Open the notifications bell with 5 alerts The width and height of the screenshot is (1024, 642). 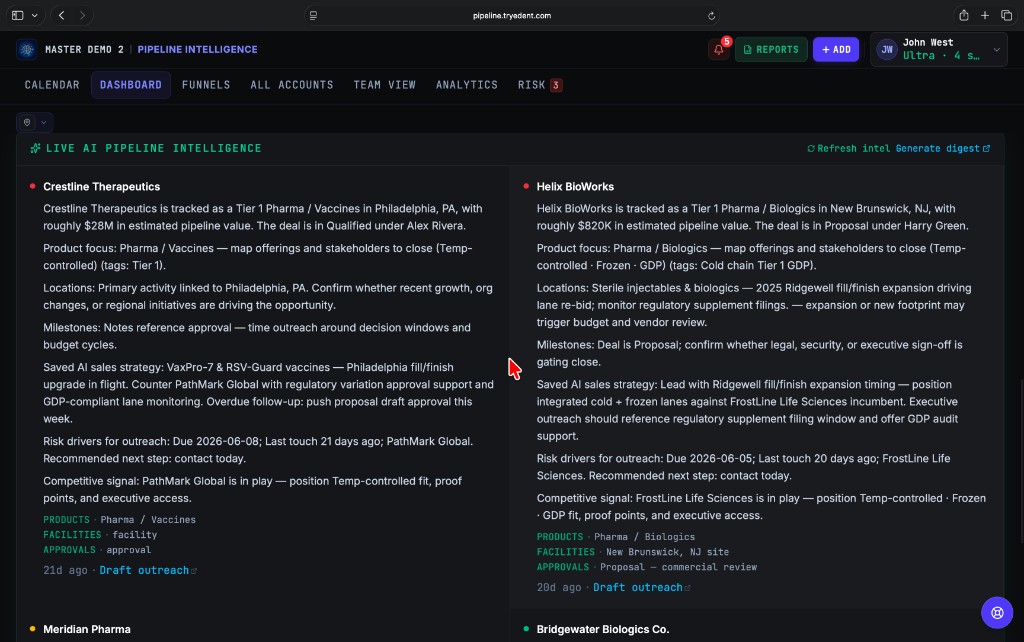coord(719,50)
